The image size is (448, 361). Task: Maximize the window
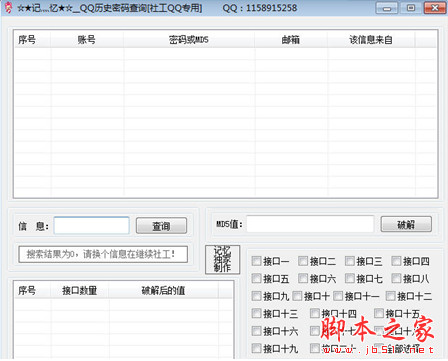(x=411, y=8)
